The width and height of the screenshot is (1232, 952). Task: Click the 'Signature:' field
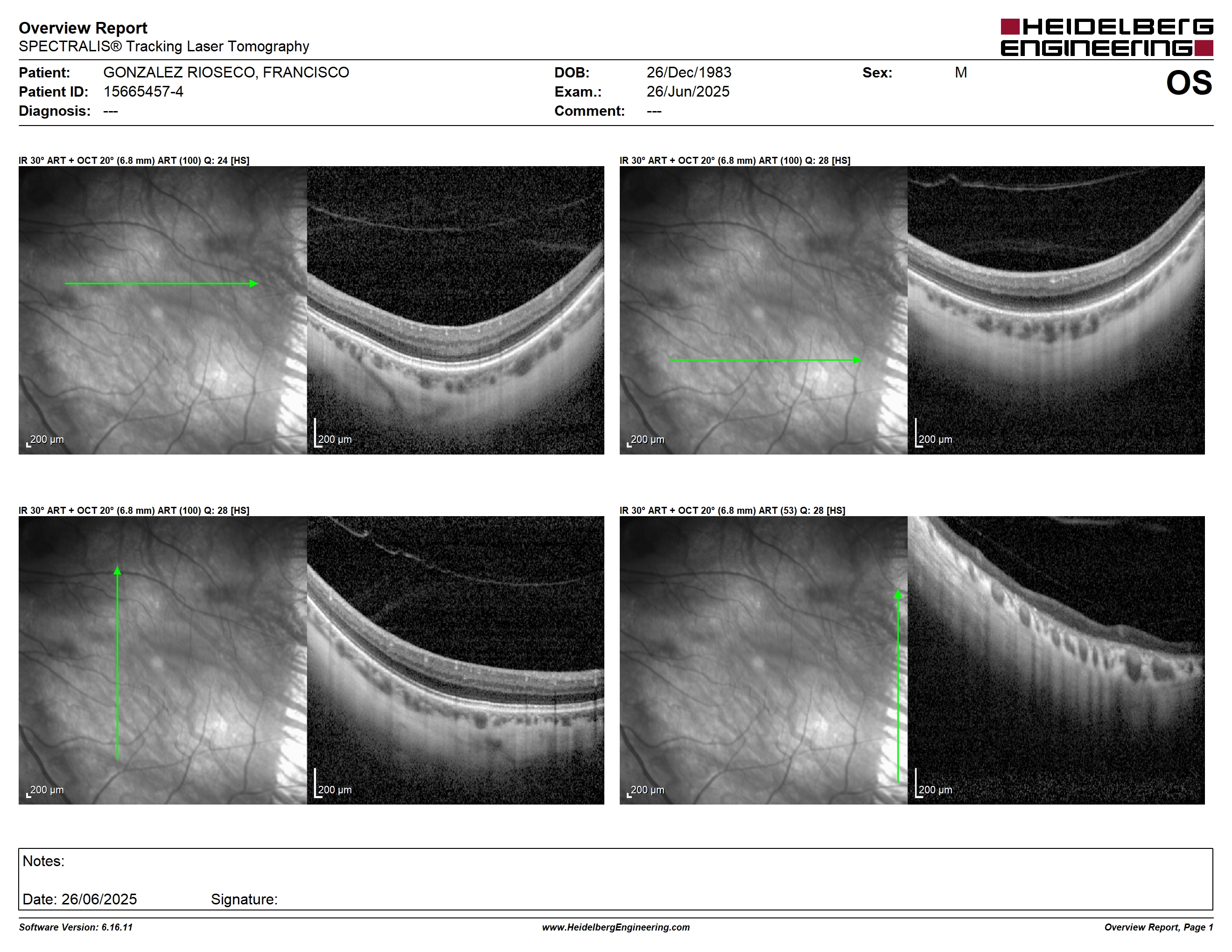pyautogui.click(x=244, y=899)
